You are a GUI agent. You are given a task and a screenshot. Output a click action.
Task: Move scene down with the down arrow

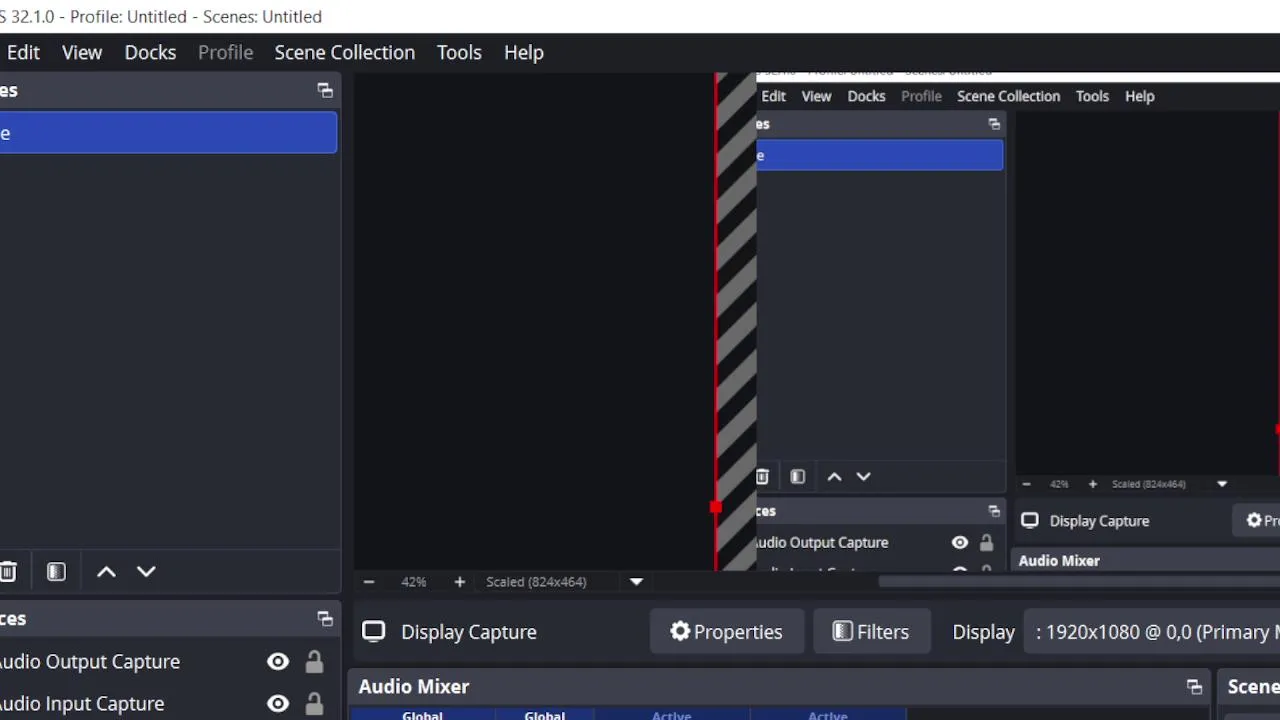(146, 572)
